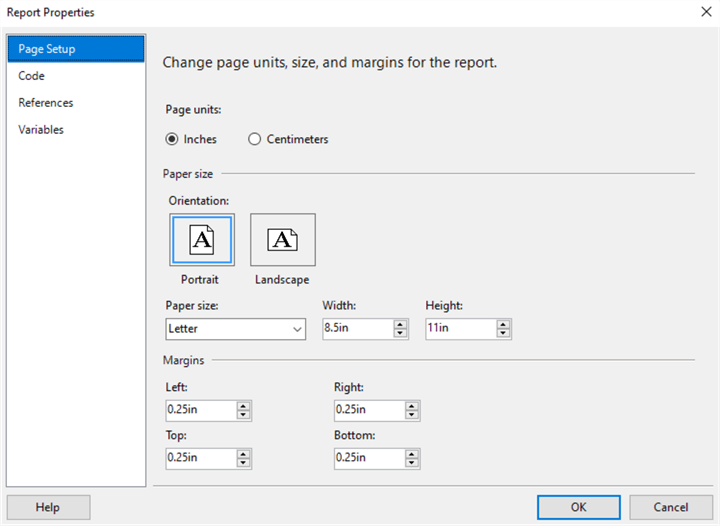
Task: Choose Centimeters as page units
Action: tap(255, 139)
